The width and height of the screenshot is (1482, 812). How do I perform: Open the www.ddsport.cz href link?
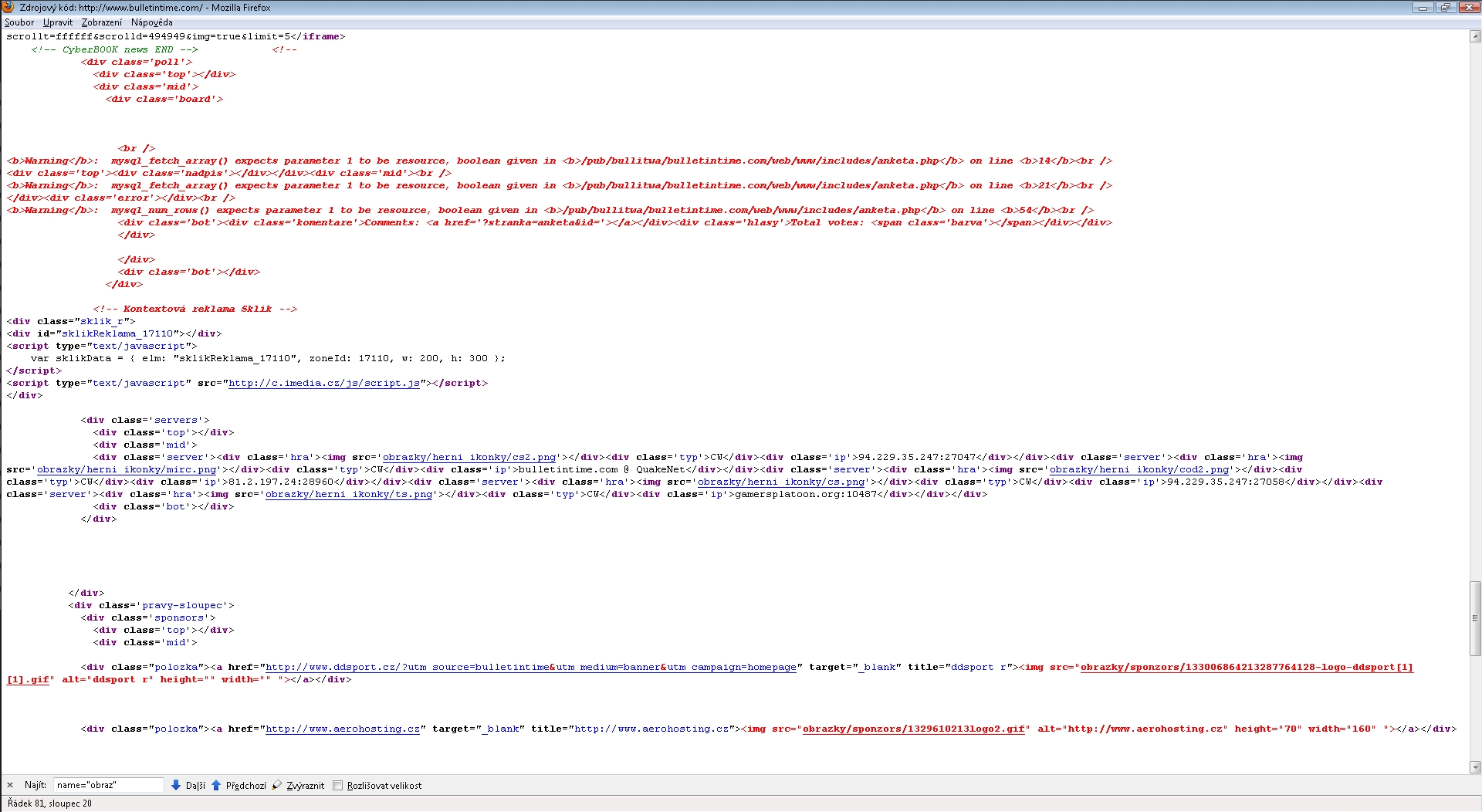(x=531, y=667)
